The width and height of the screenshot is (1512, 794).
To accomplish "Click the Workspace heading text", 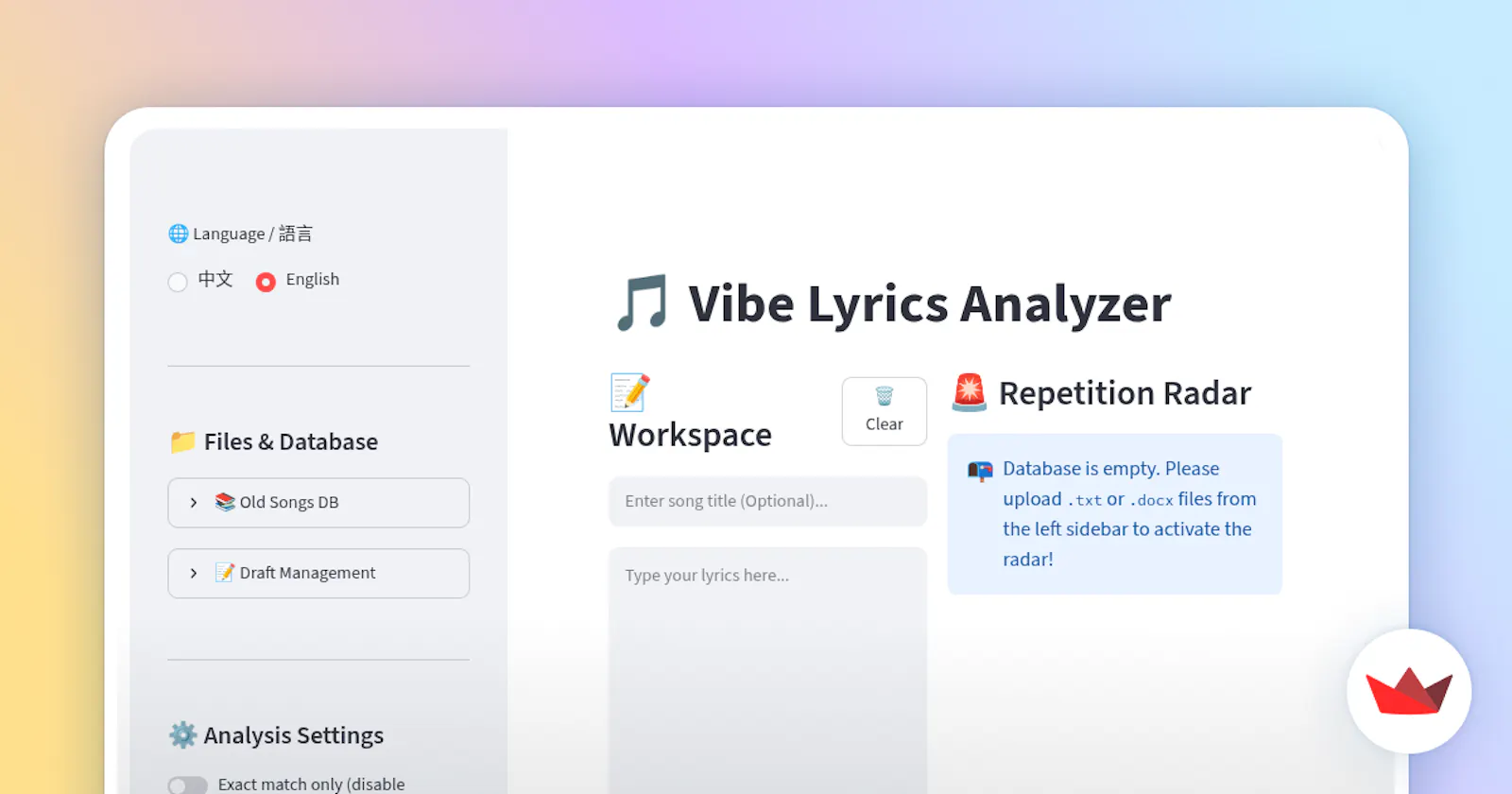I will tap(691, 435).
